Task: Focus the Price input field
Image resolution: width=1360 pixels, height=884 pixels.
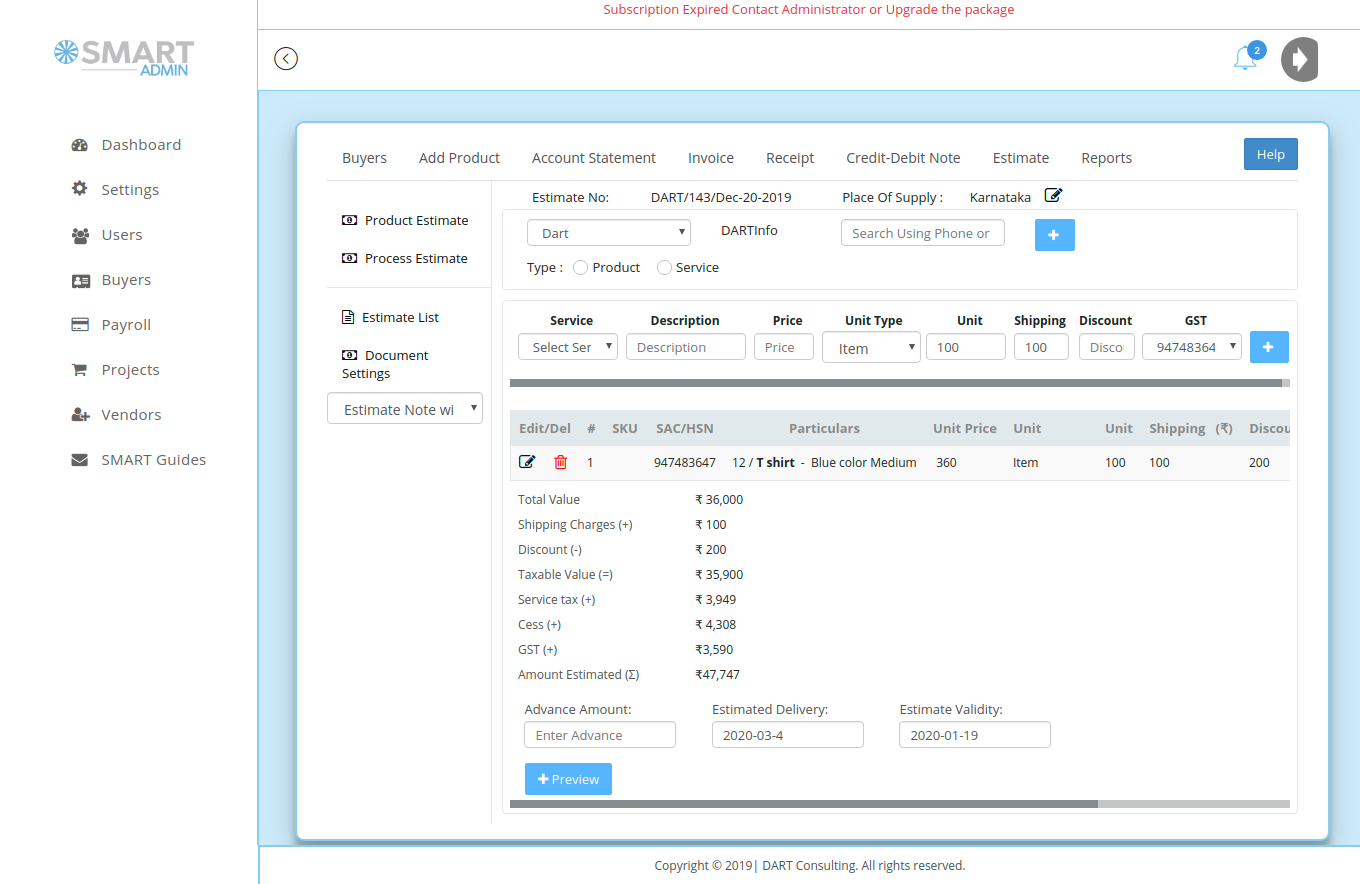Action: click(784, 347)
